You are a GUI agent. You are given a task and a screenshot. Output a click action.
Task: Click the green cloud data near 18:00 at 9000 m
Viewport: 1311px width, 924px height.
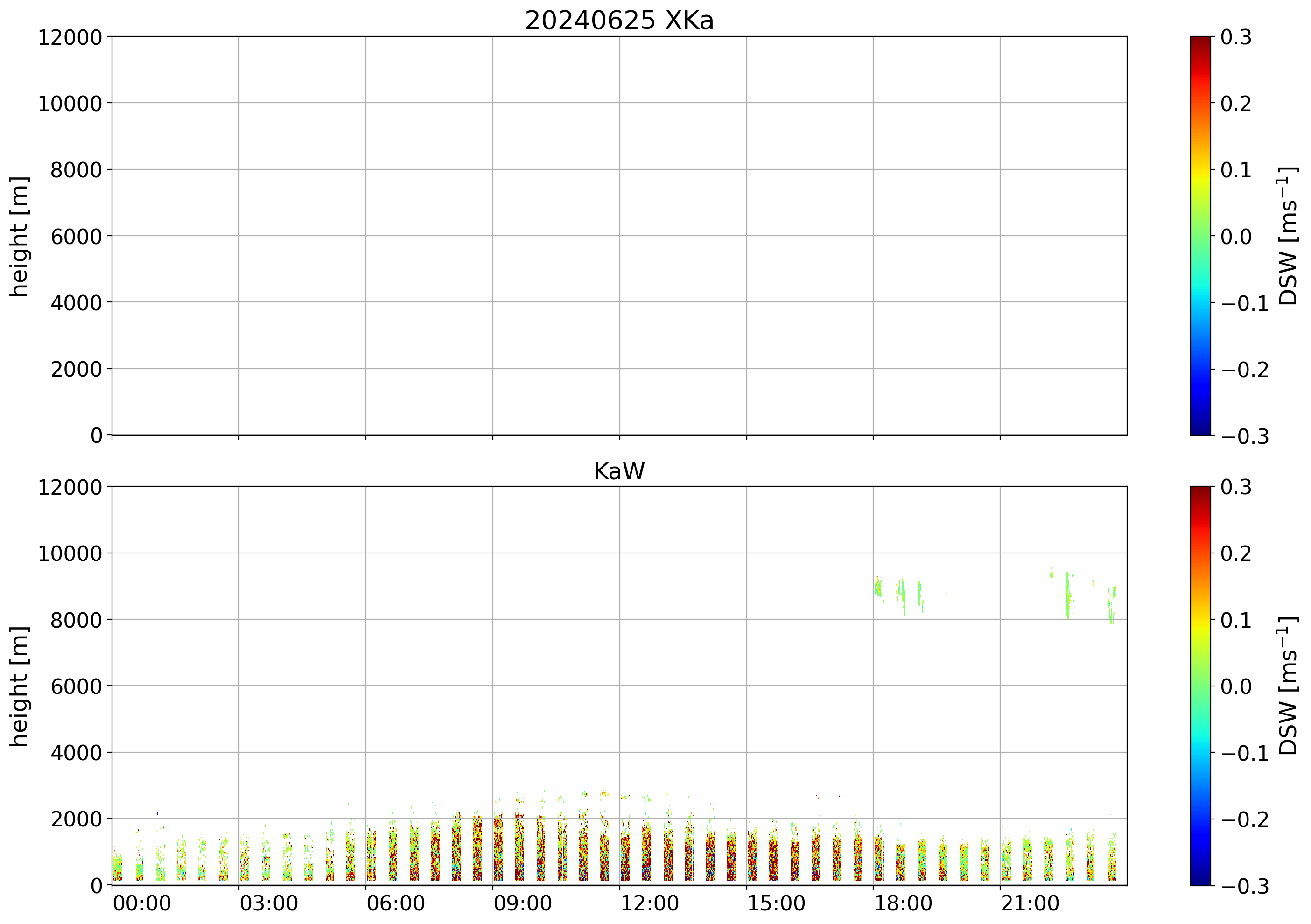(879, 588)
